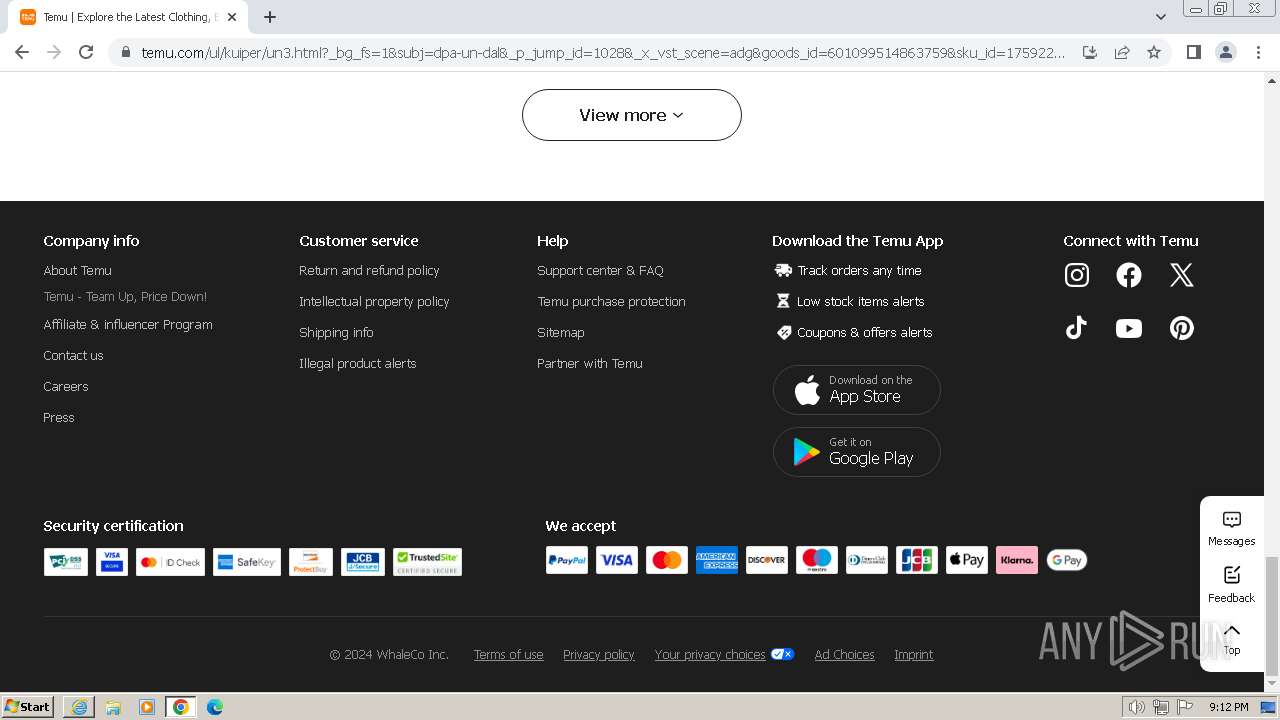Image resolution: width=1280 pixels, height=720 pixels.
Task: Click the Mastercard payment icon
Action: [667, 560]
